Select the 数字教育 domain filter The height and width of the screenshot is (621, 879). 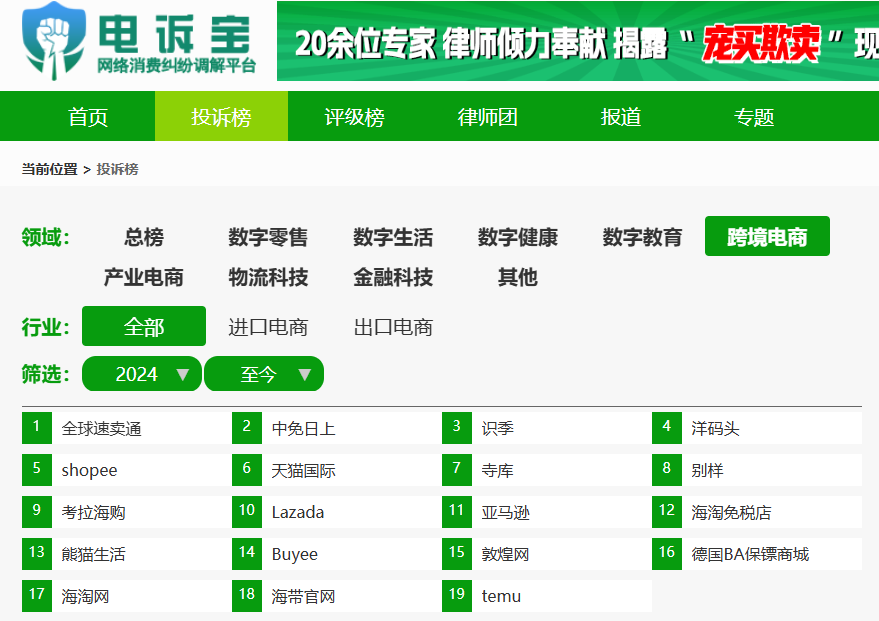[642, 237]
